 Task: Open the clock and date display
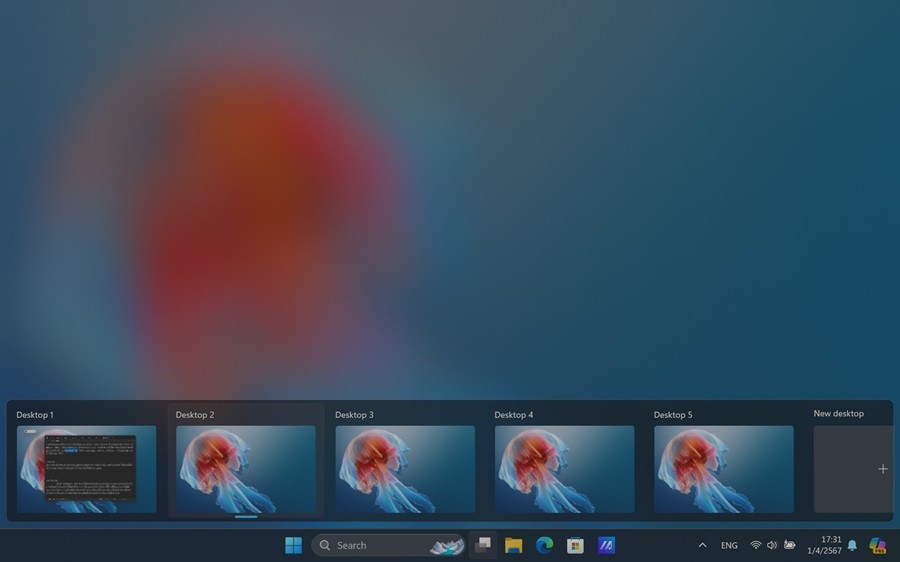pos(824,545)
